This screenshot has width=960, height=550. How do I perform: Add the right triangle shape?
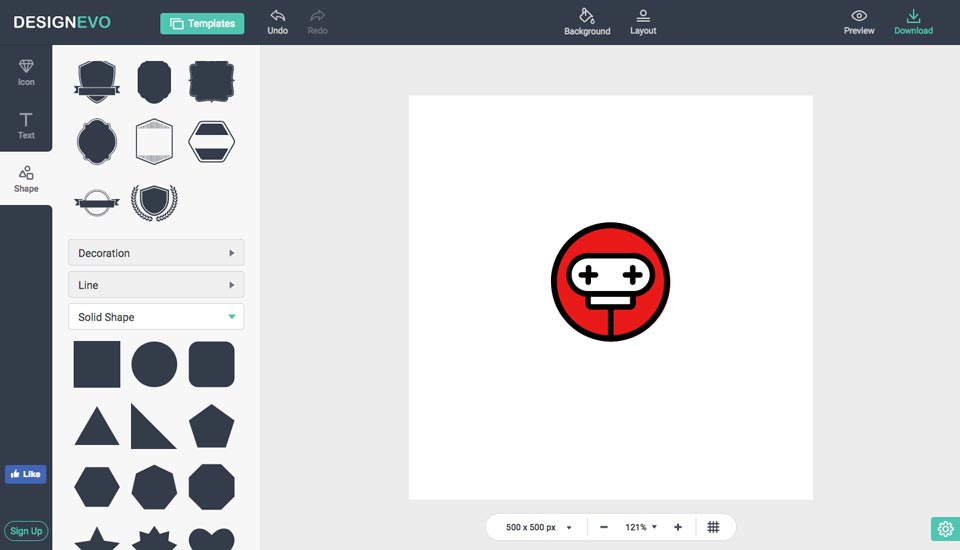pos(153,426)
